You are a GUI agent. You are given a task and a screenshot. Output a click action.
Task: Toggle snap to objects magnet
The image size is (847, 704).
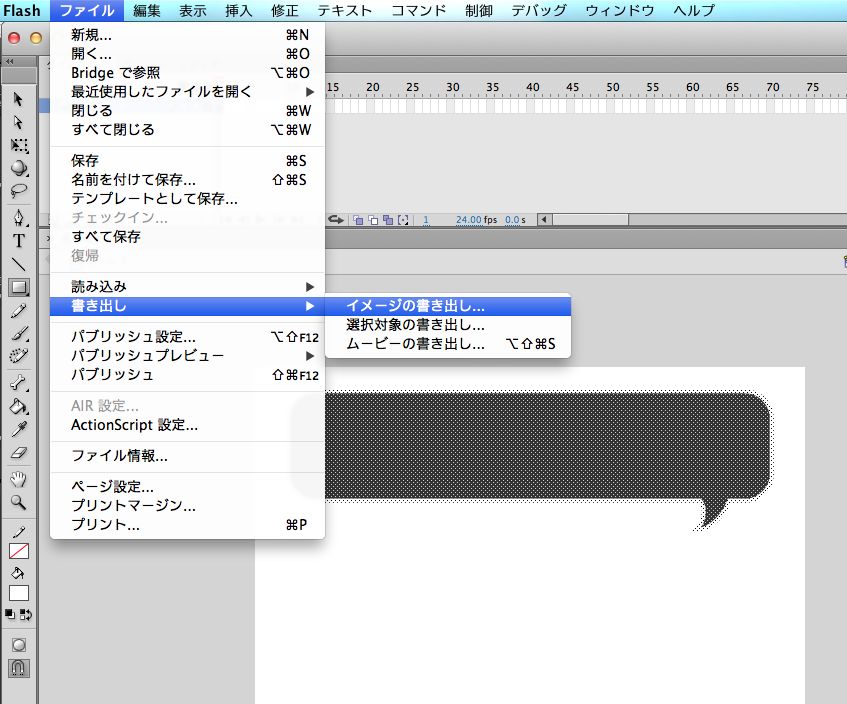(19, 668)
